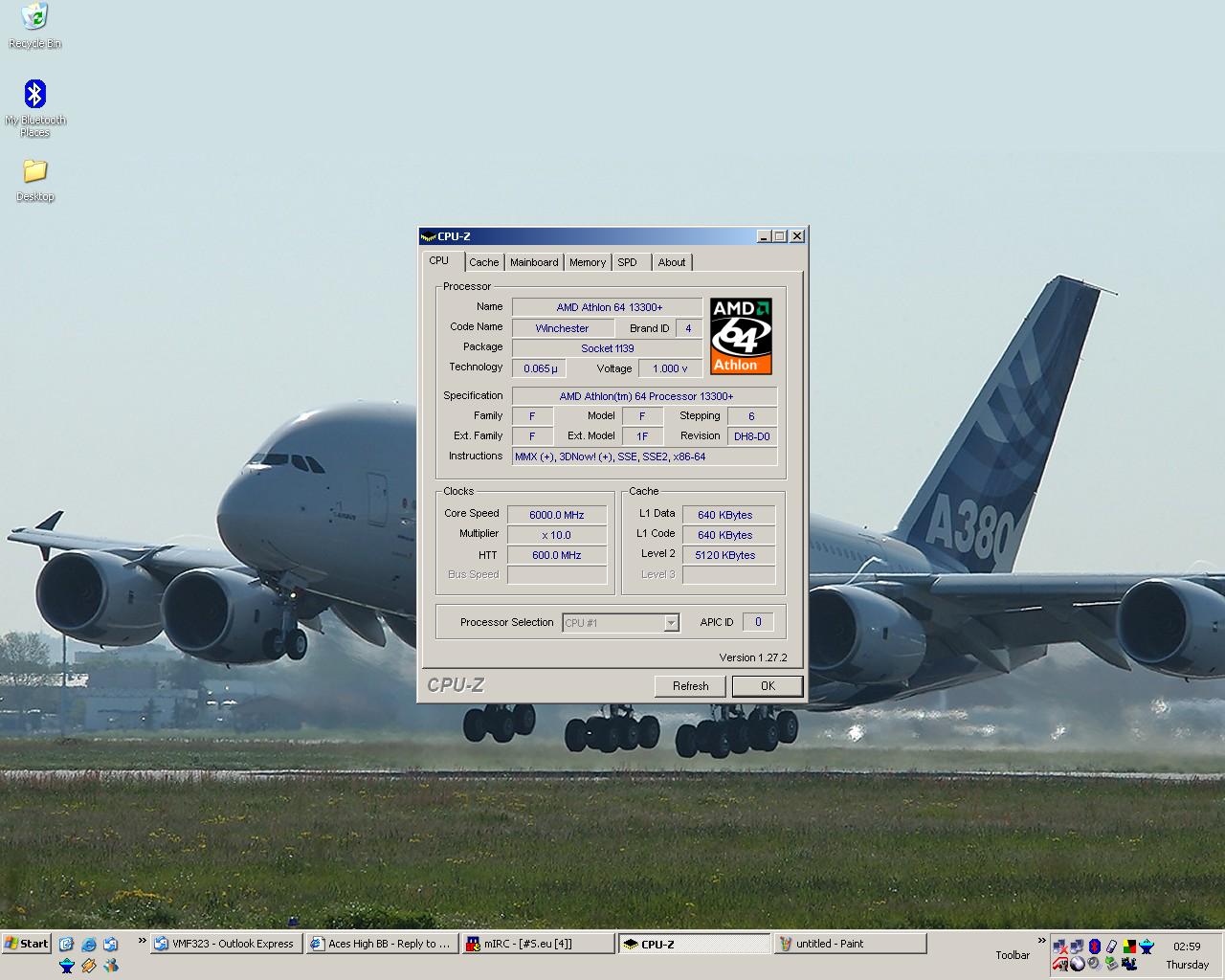The height and width of the screenshot is (980, 1225).
Task: Click the Safely Remove Hardware tray icon
Action: pos(1111,947)
